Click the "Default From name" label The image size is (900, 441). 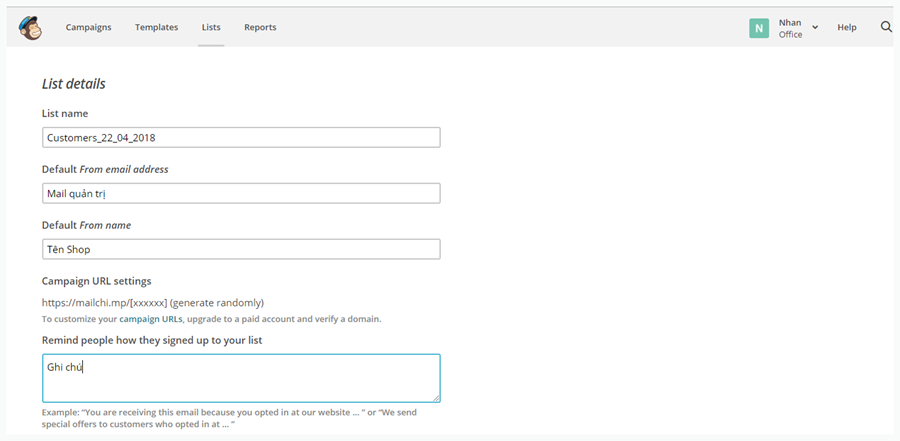[87, 225]
